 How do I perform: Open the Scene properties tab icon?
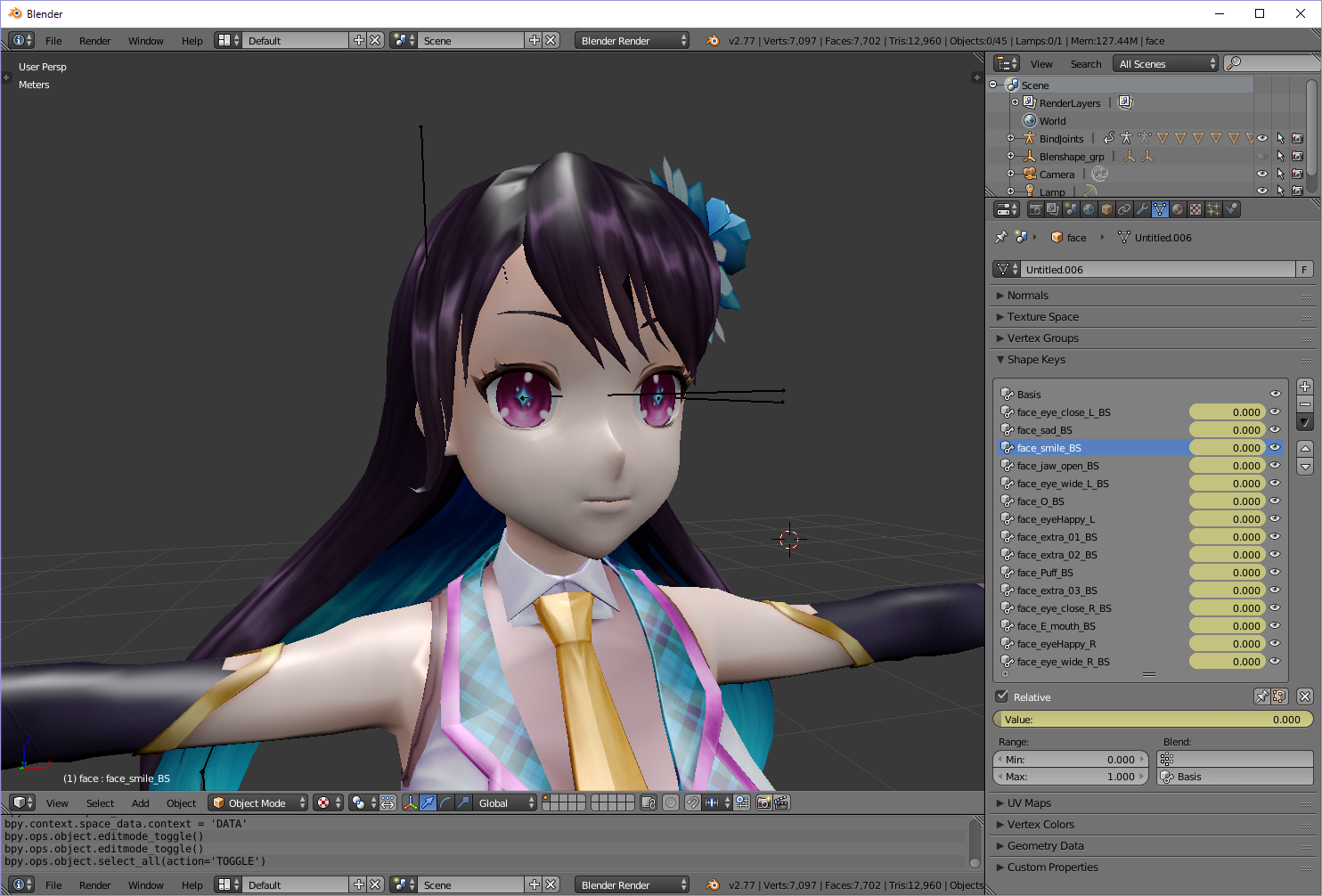pos(1071,209)
